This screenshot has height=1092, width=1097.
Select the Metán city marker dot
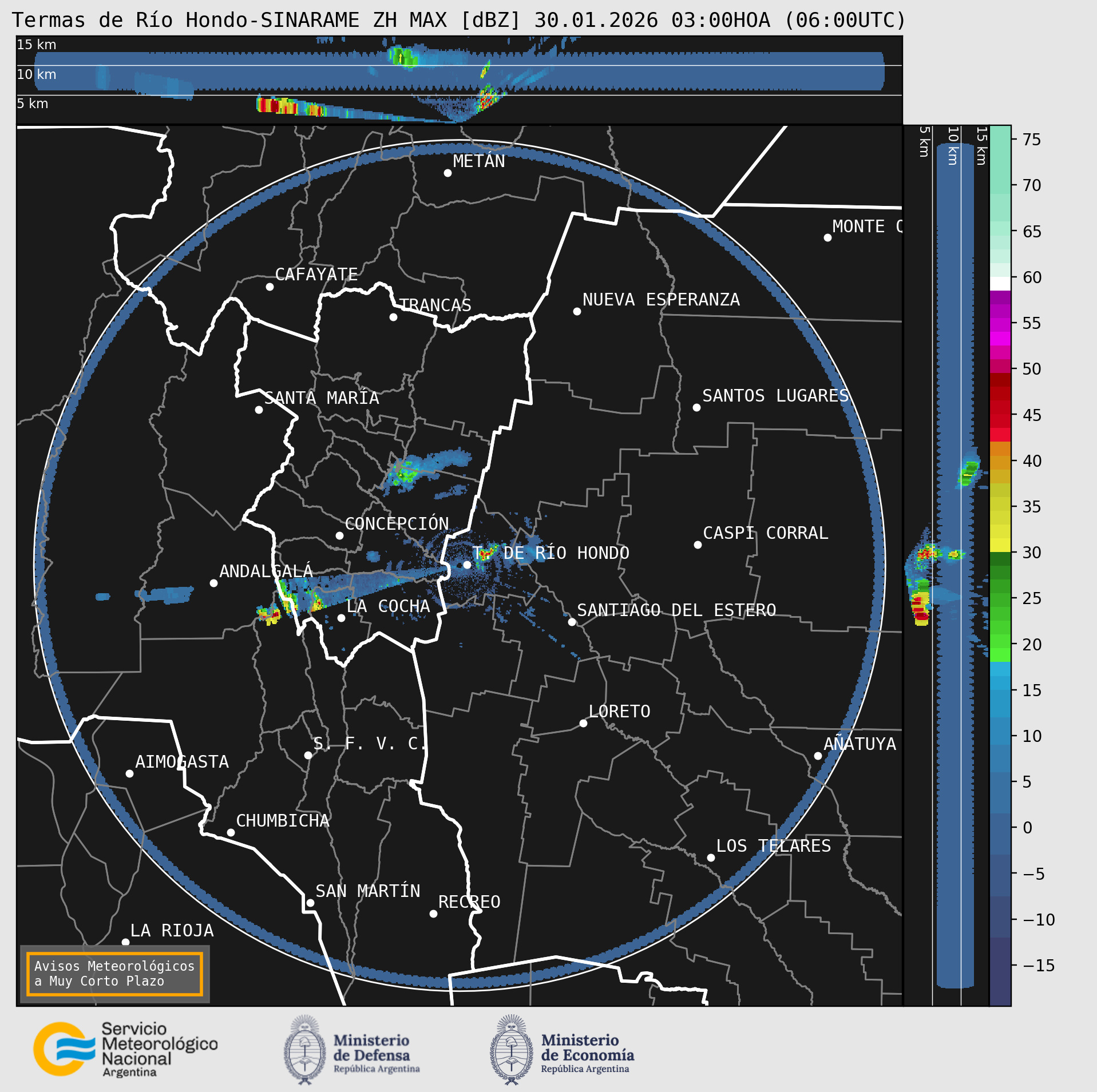point(447,173)
